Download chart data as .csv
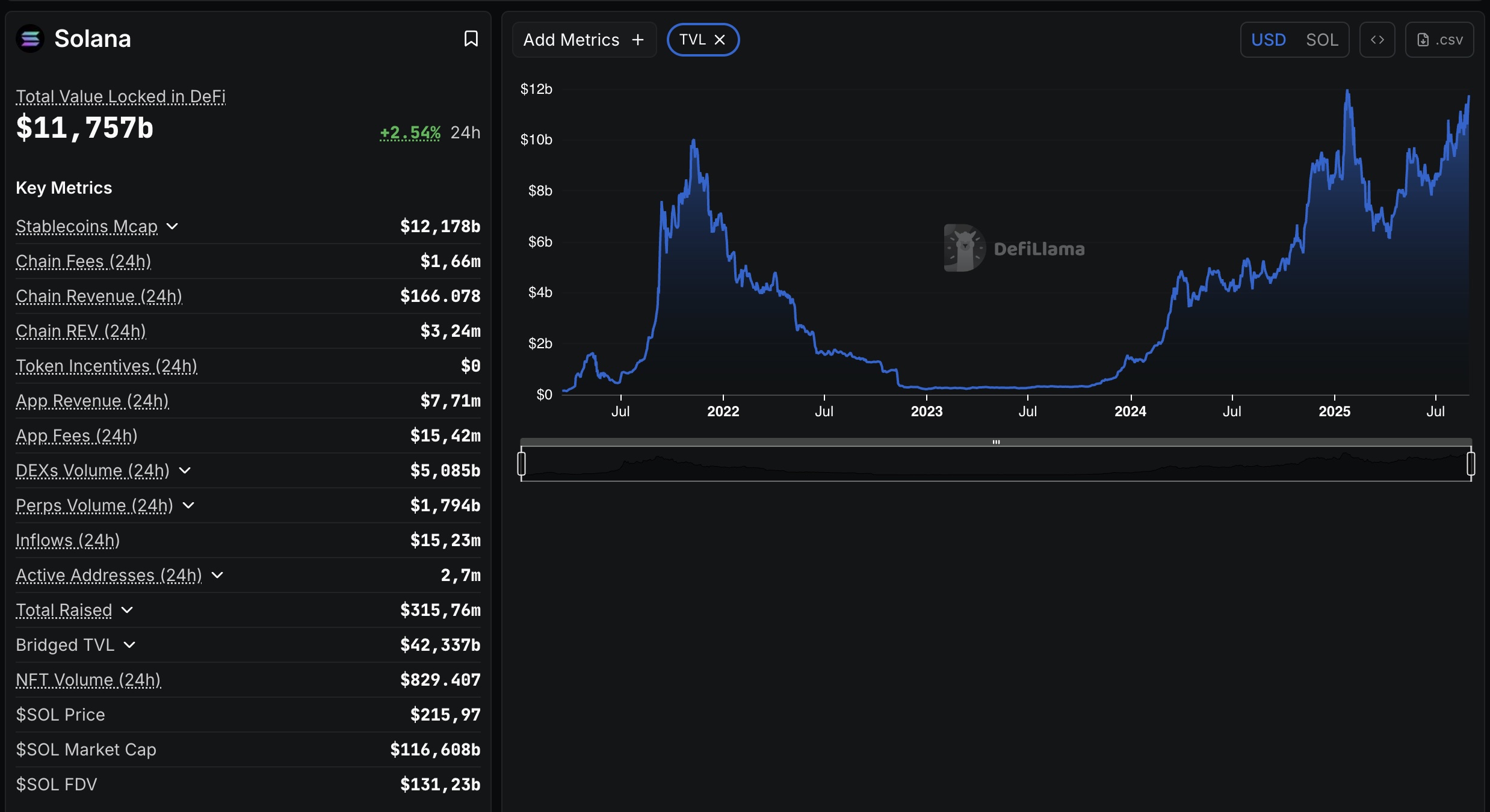Image resolution: width=1490 pixels, height=812 pixels. [1439, 40]
